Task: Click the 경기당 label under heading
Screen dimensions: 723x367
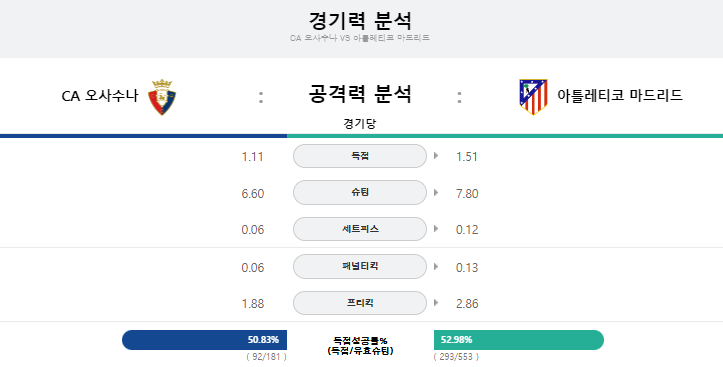Action: point(360,124)
